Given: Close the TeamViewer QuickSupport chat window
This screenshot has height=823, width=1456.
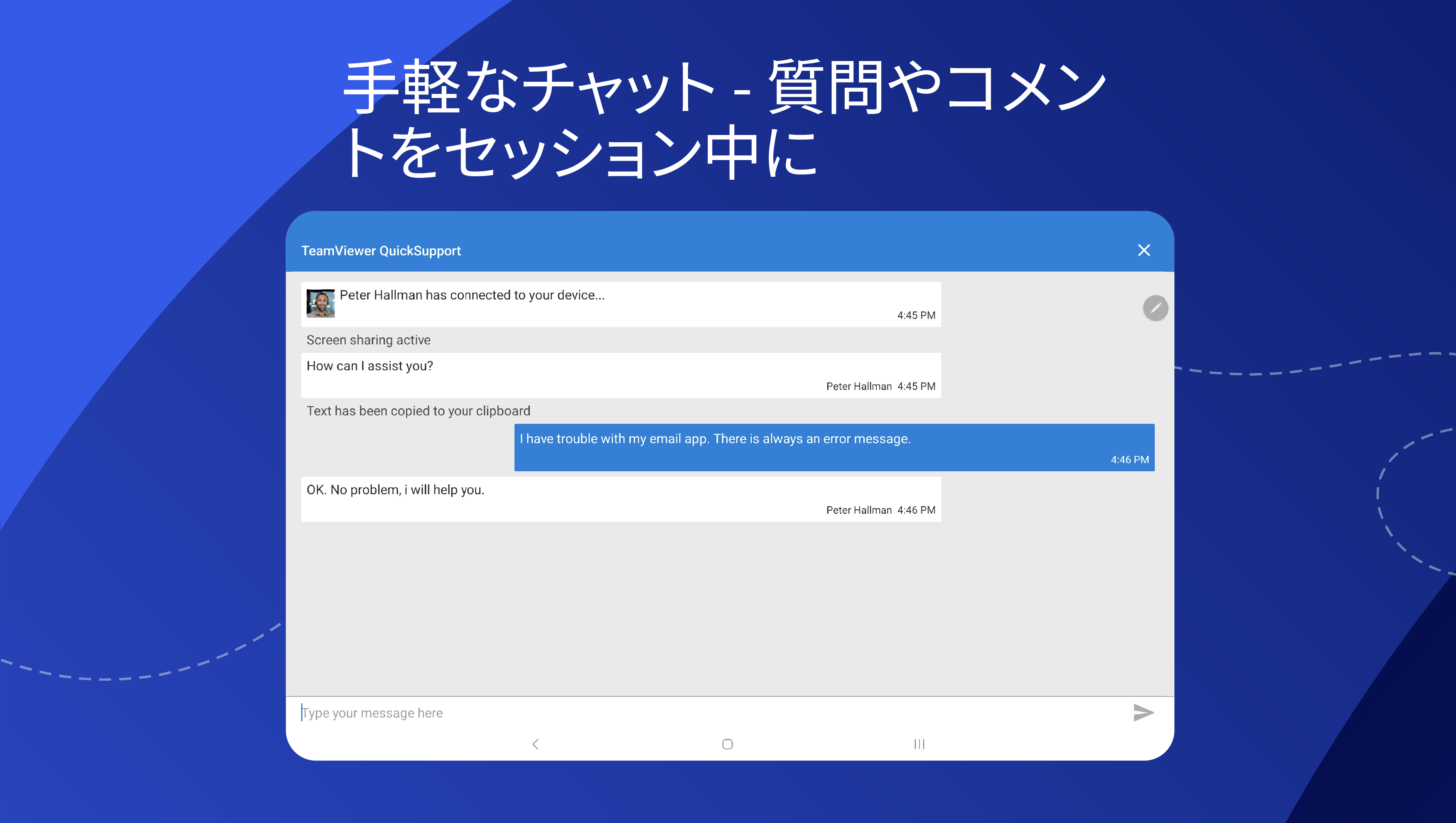Looking at the screenshot, I should coord(1144,250).
